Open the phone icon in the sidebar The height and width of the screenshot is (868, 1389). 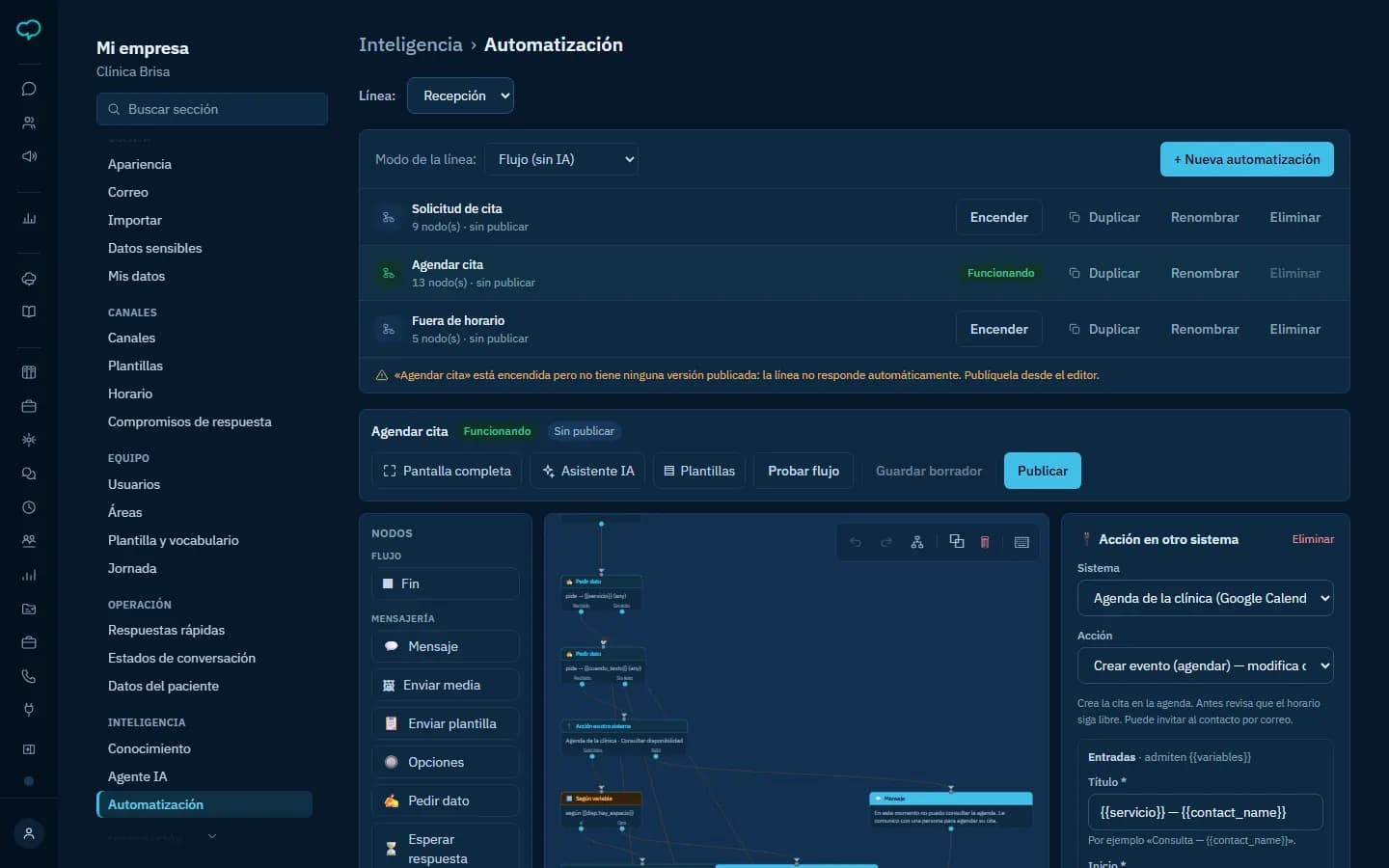(x=29, y=676)
